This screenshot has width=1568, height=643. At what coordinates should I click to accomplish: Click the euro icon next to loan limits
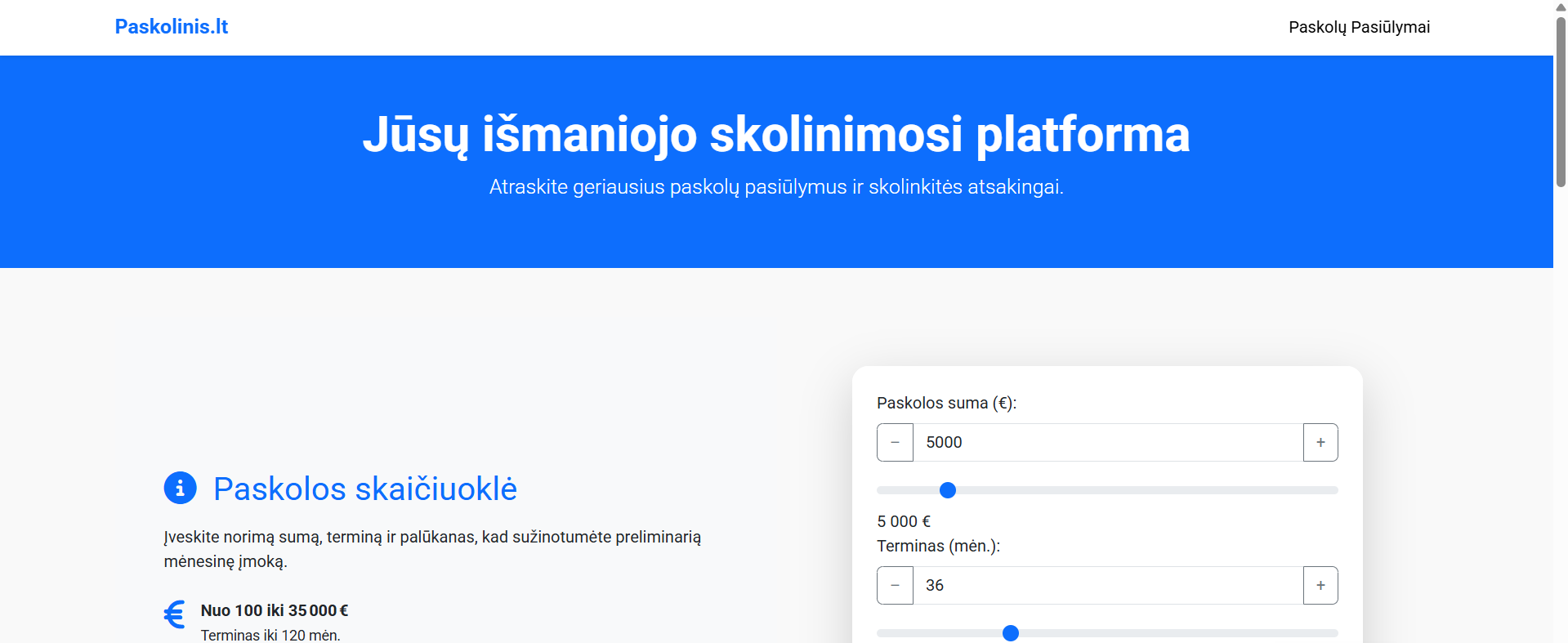[174, 614]
